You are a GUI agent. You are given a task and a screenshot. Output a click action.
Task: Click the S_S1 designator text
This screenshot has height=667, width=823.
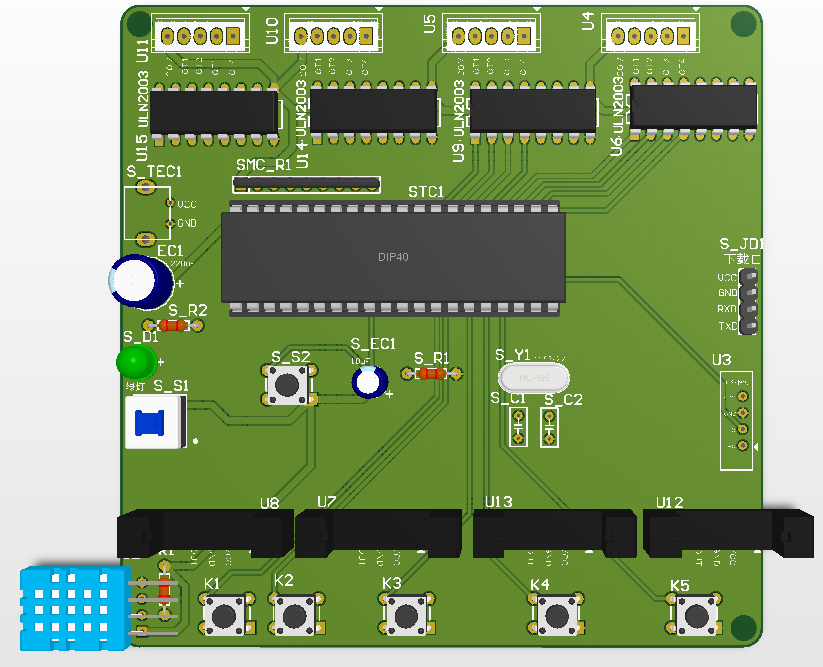coord(171,386)
